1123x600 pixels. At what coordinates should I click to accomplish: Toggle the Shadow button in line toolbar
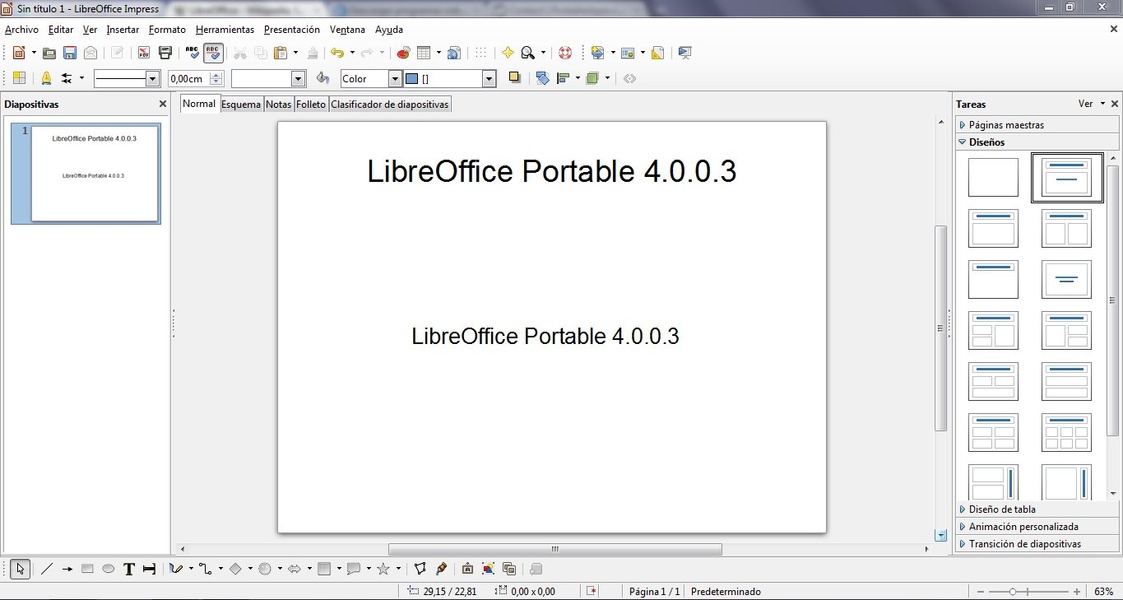tap(515, 78)
